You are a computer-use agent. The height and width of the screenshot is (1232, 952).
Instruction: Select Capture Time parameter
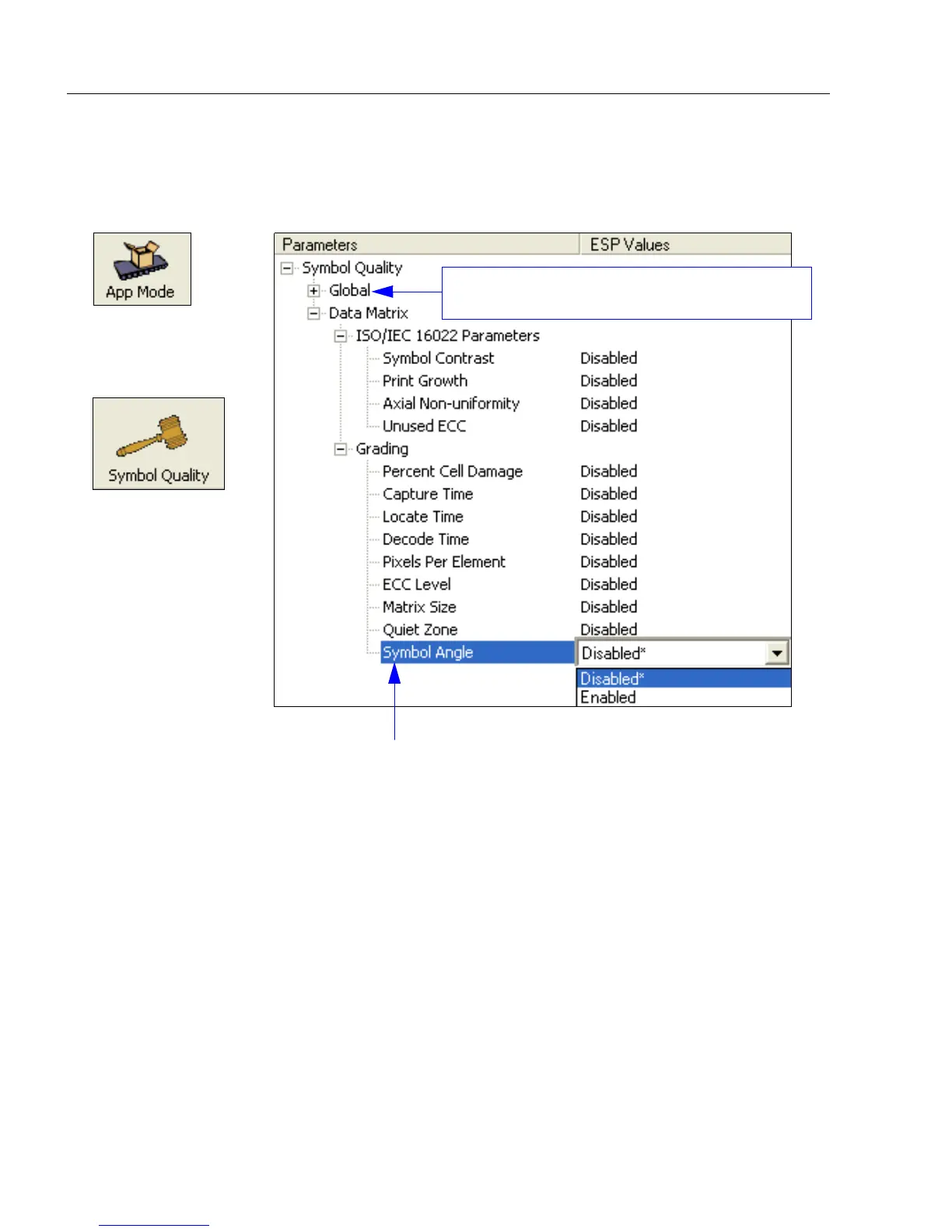point(427,494)
